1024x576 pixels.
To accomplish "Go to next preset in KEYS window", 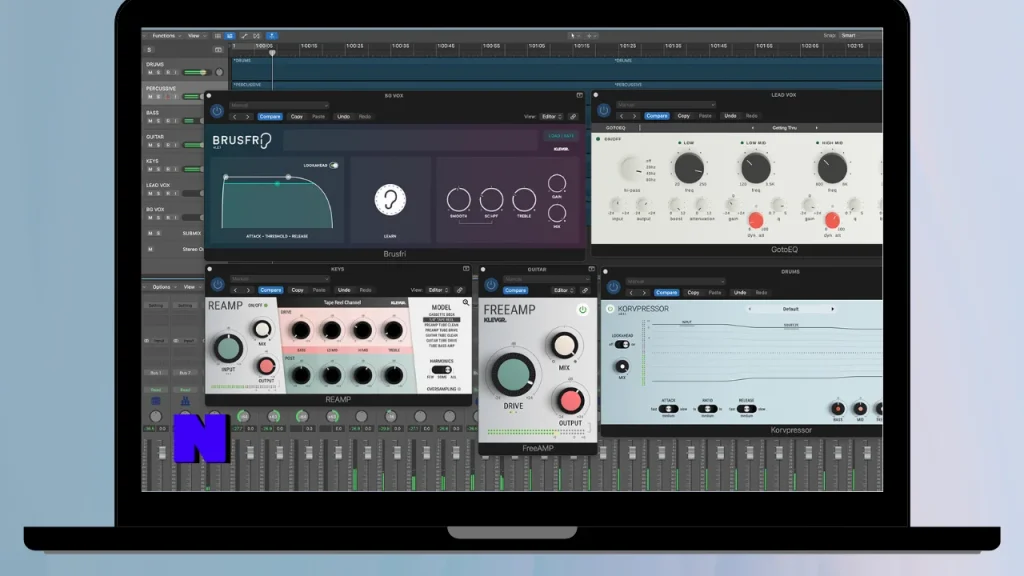I will [248, 290].
